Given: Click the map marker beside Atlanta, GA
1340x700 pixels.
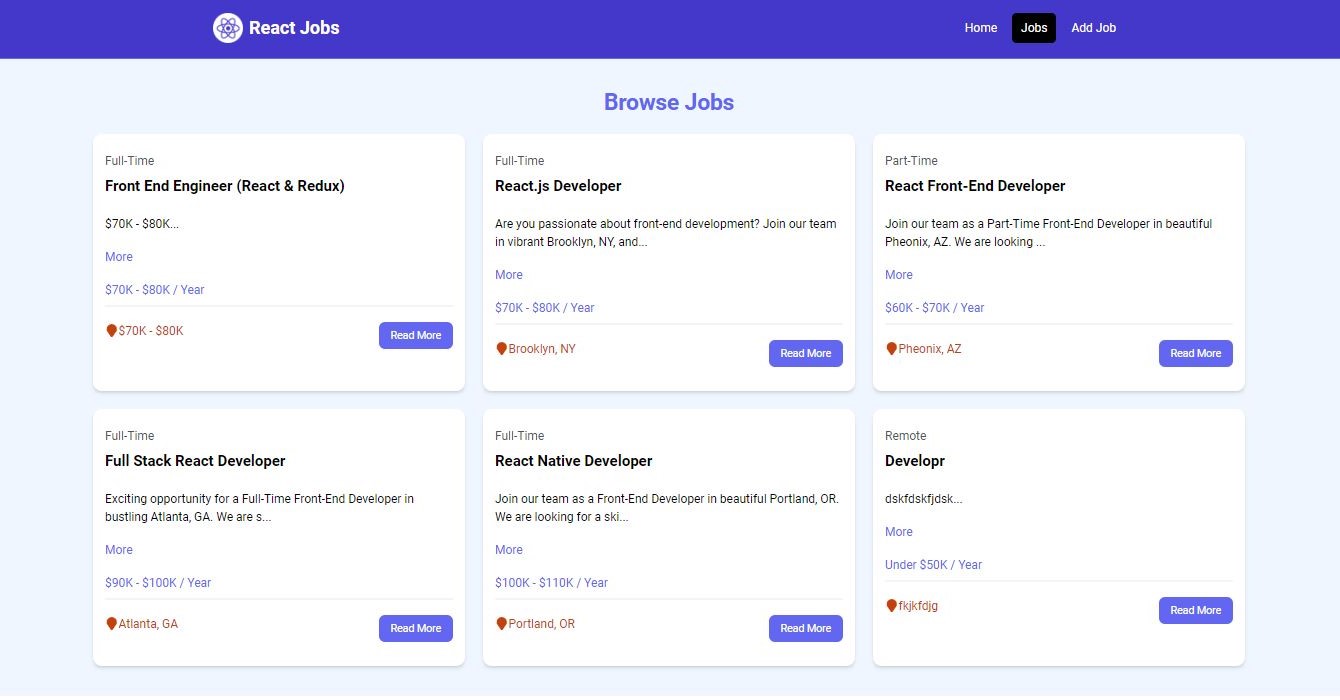Looking at the screenshot, I should [112, 624].
